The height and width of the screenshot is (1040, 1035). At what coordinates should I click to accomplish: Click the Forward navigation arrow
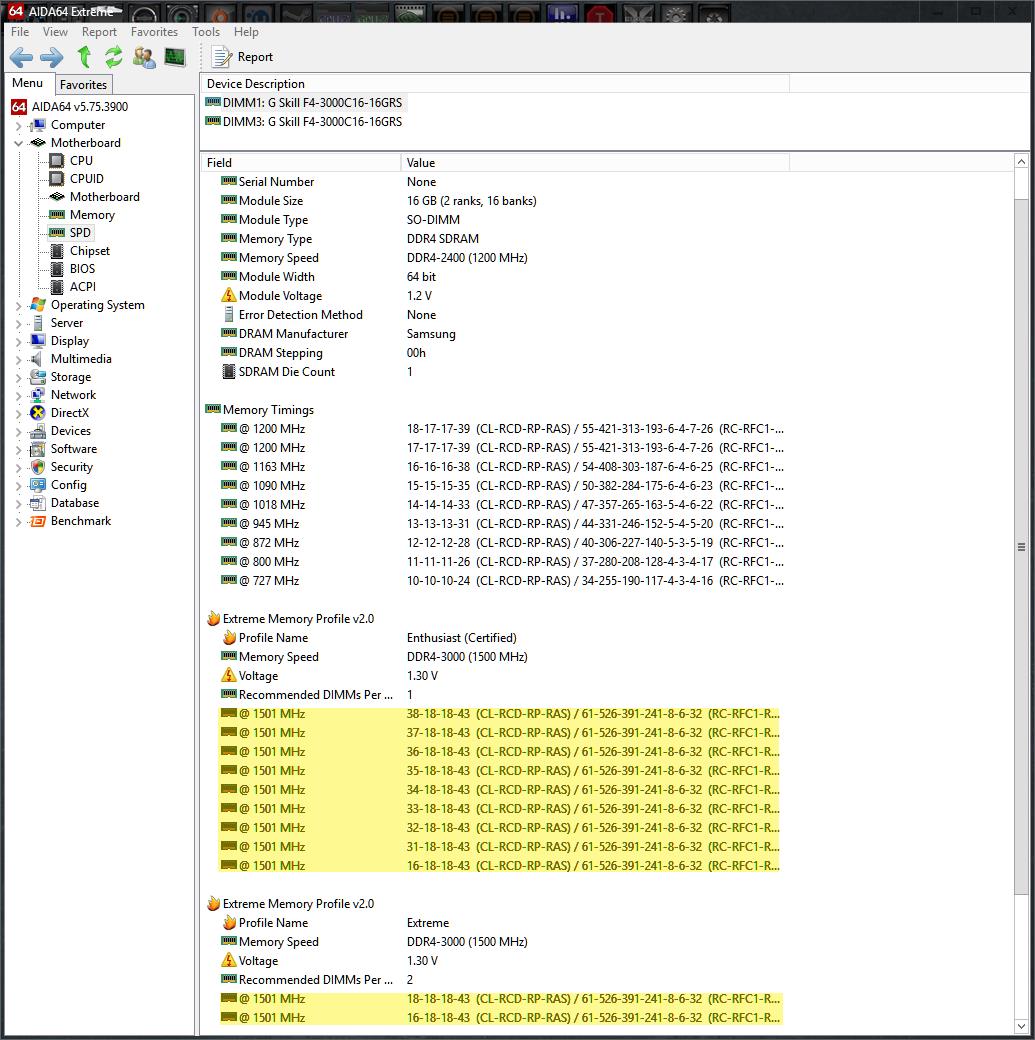52,58
